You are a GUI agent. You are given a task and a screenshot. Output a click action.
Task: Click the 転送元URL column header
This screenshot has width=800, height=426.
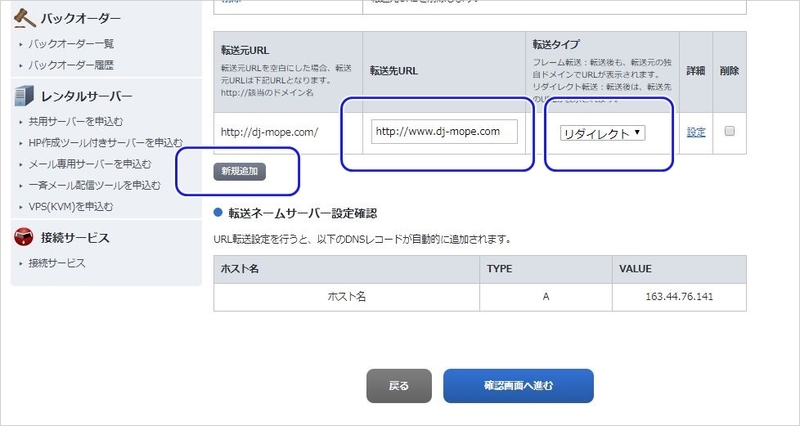288,72
